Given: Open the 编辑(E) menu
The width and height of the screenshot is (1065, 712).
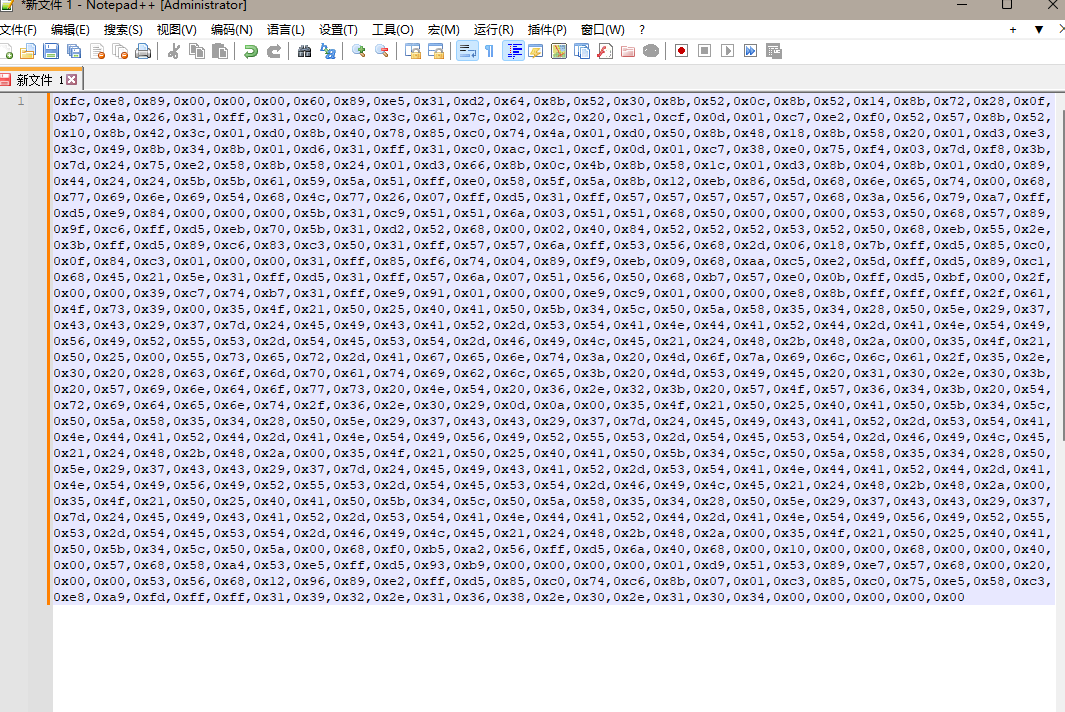Looking at the screenshot, I should coord(70,30).
